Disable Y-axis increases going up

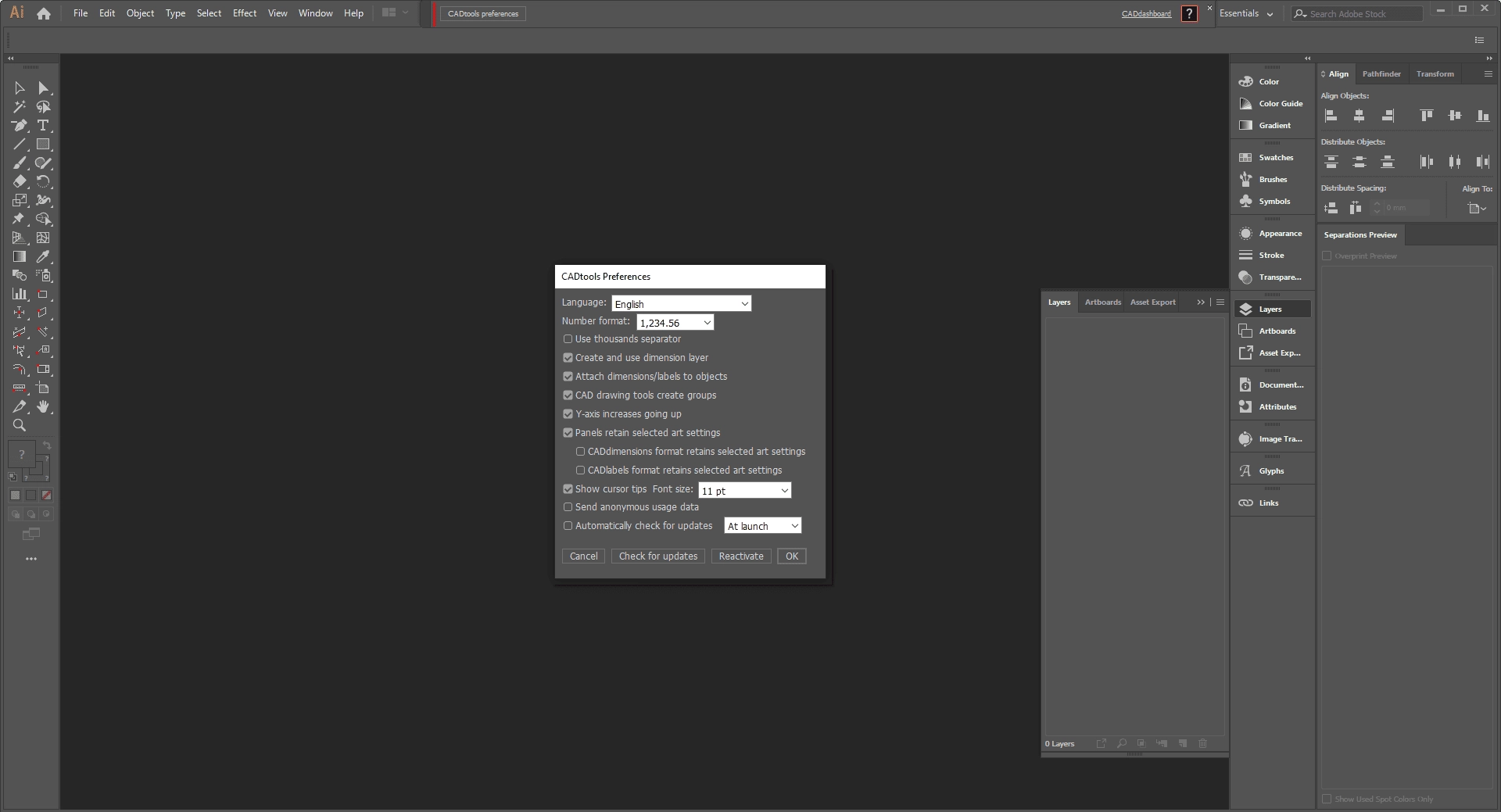point(568,413)
